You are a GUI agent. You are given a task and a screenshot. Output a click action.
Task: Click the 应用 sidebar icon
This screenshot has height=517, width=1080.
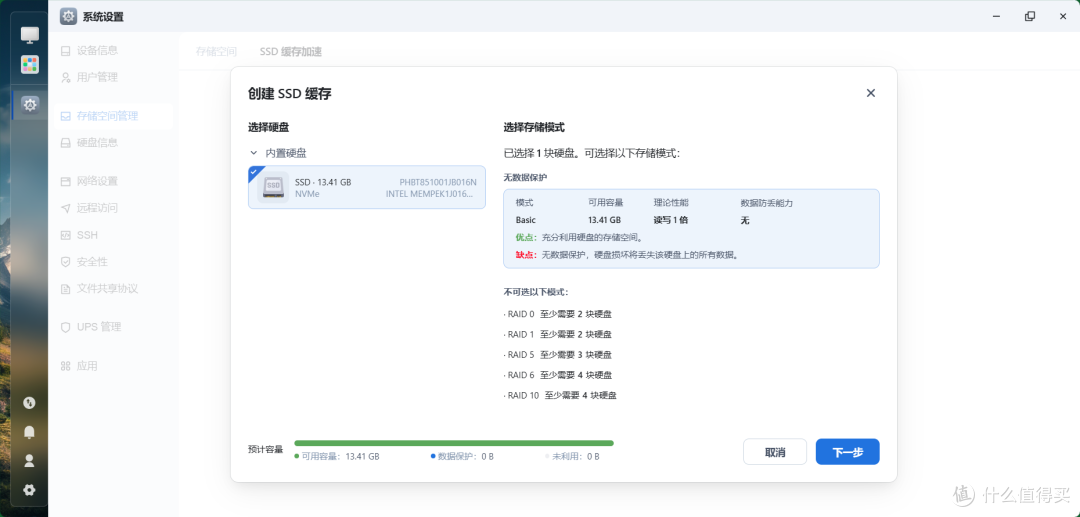tap(65, 366)
